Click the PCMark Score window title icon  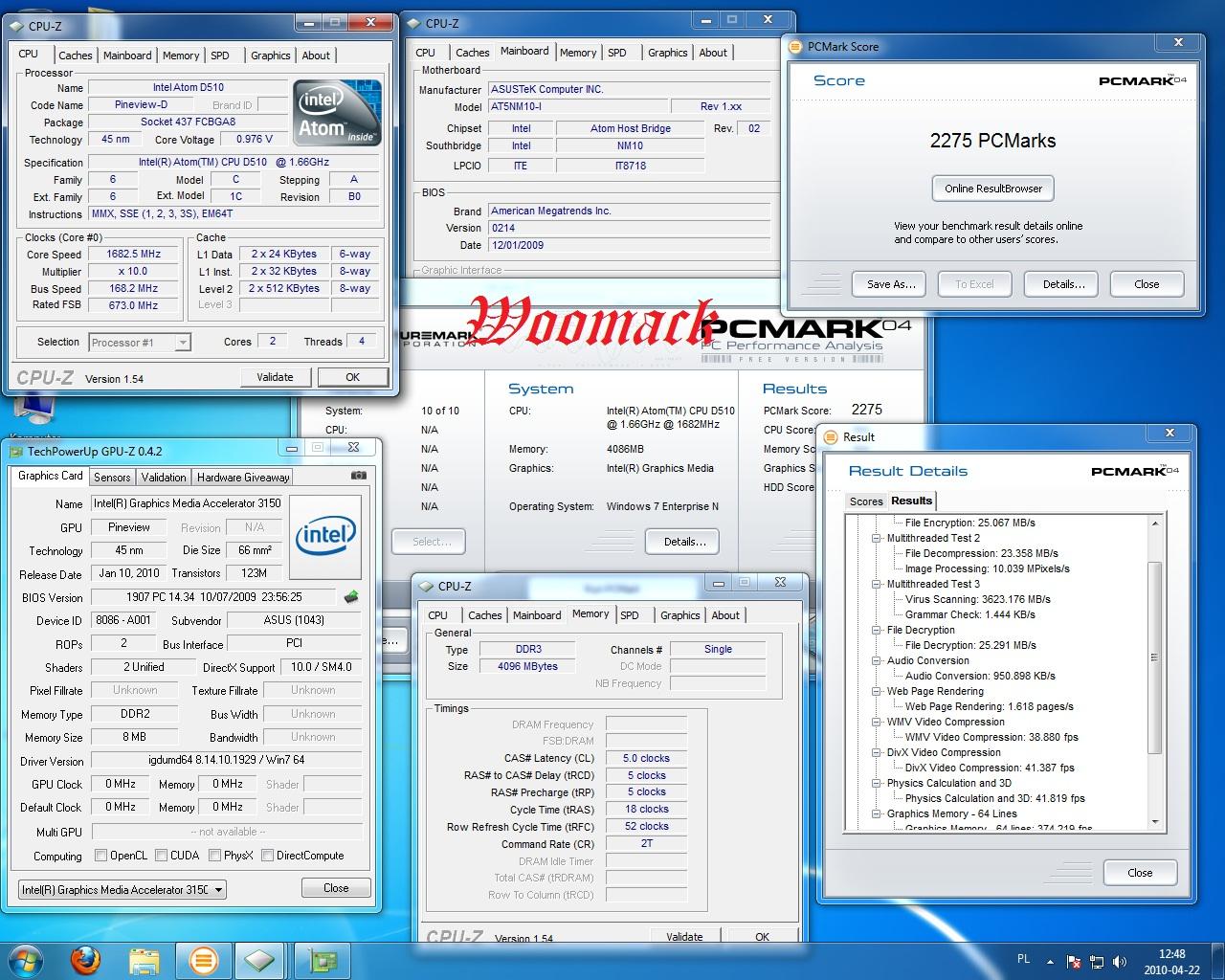click(x=794, y=46)
